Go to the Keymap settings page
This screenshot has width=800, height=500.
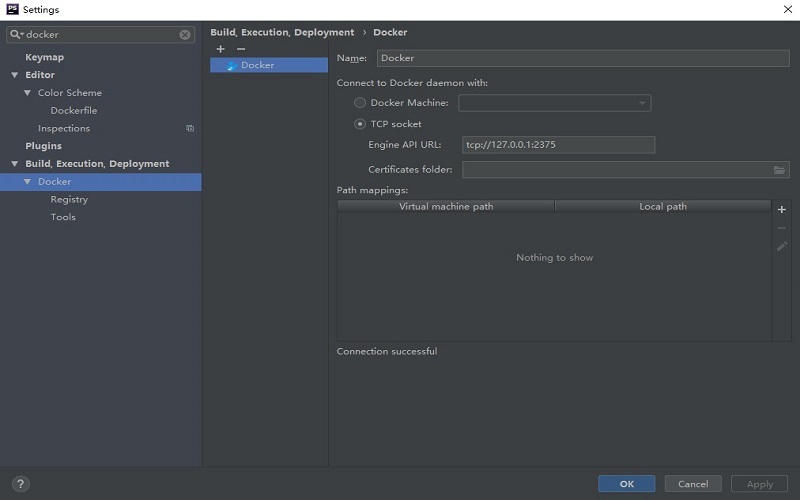pyautogui.click(x=44, y=57)
